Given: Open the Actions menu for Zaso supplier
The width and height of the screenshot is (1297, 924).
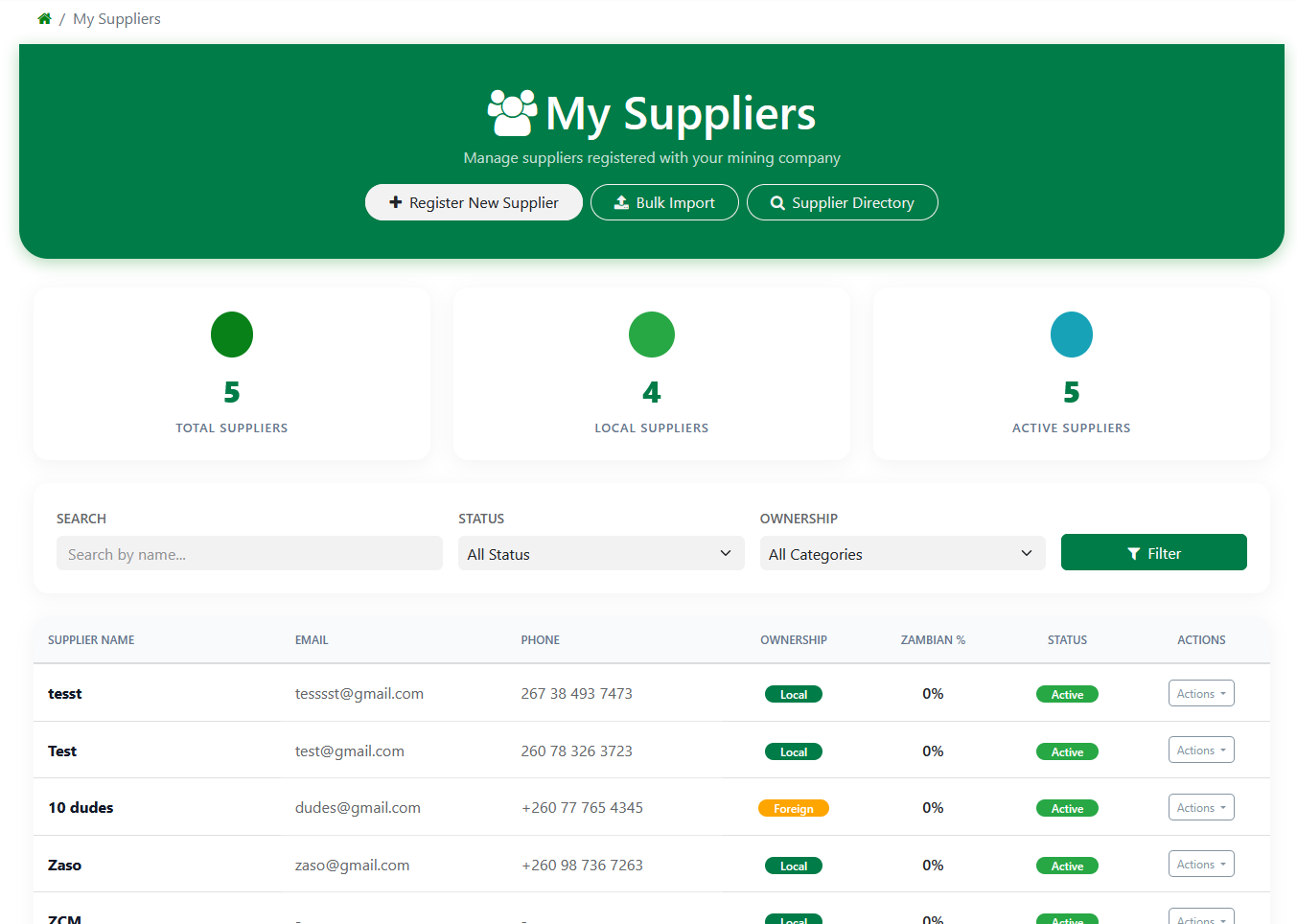Looking at the screenshot, I should pos(1201,864).
